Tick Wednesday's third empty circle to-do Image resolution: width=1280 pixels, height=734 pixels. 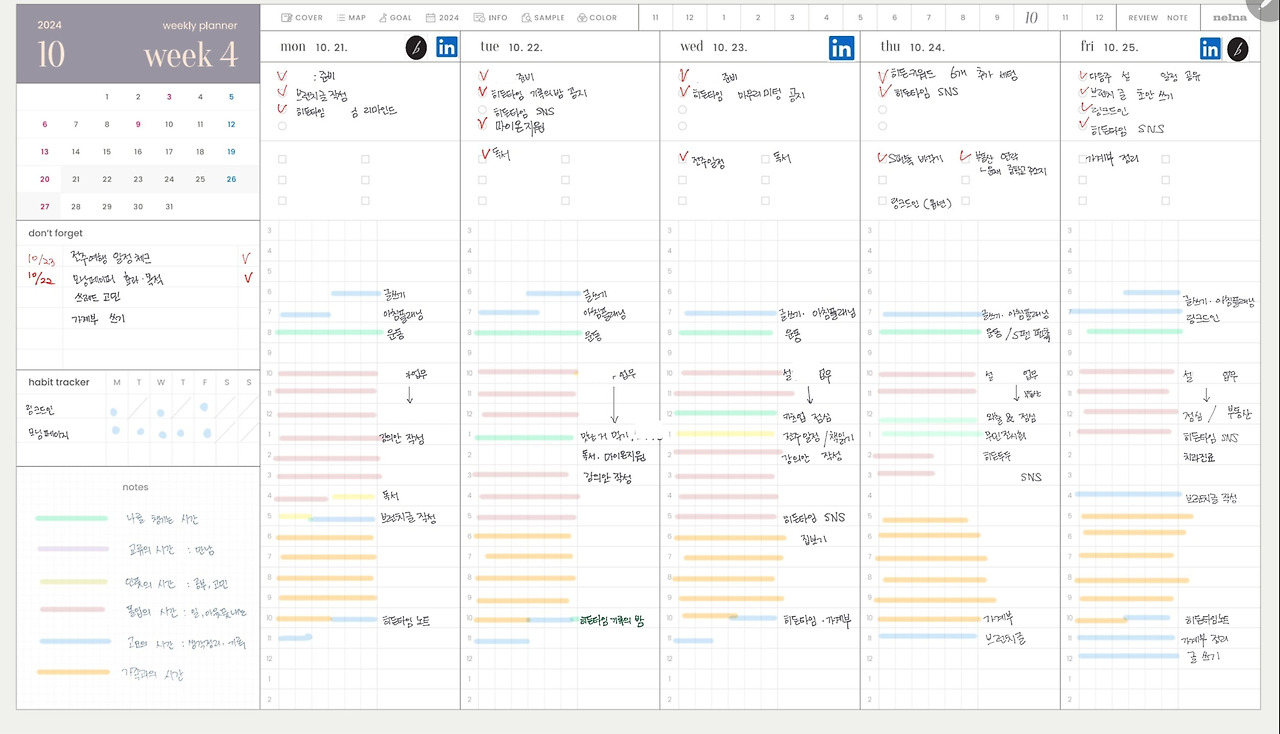tap(683, 110)
